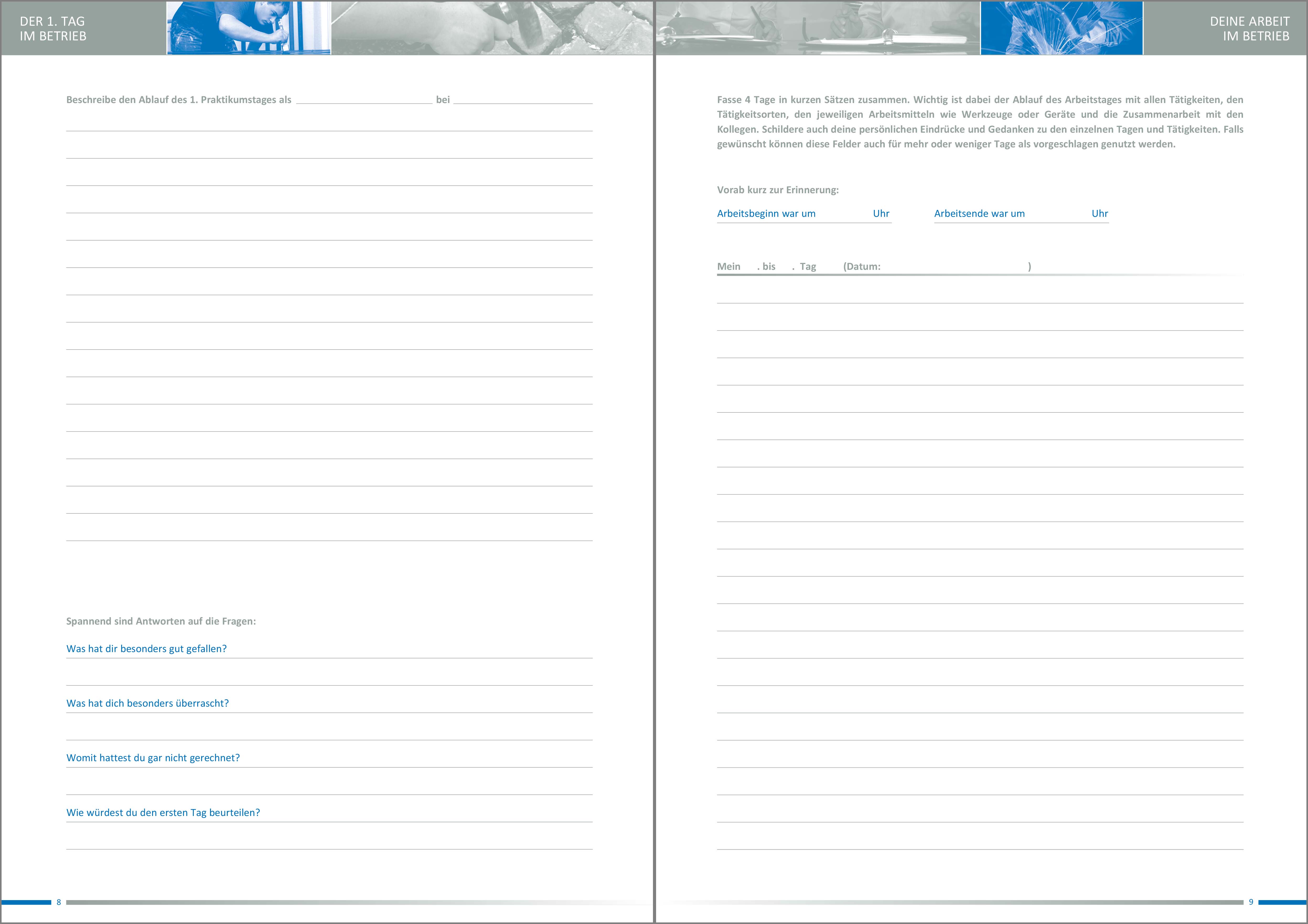Click page number 9 in the footer
1308x924 pixels.
[1251, 902]
